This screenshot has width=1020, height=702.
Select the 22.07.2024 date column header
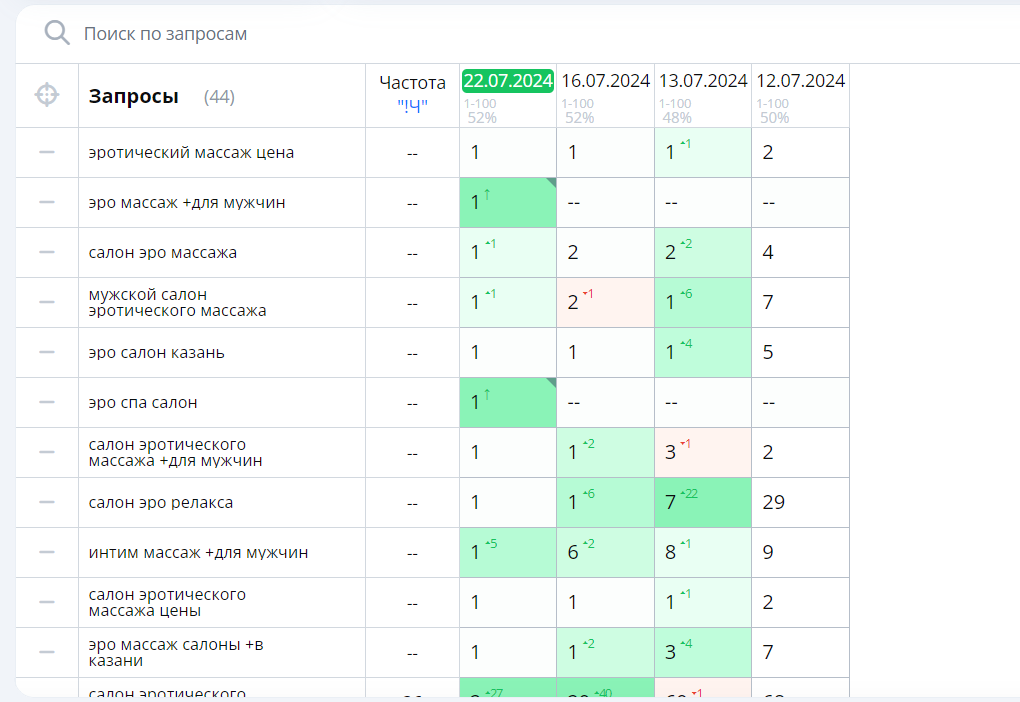(x=508, y=81)
